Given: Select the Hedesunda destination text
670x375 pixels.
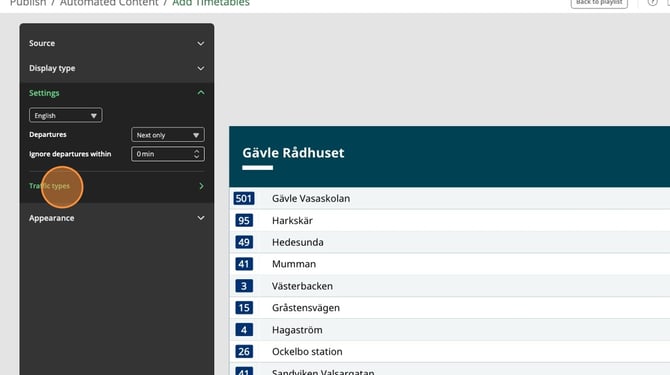Looking at the screenshot, I should tap(298, 243).
